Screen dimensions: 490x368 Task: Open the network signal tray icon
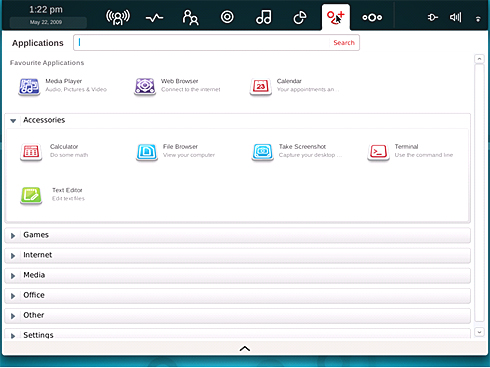(x=478, y=19)
